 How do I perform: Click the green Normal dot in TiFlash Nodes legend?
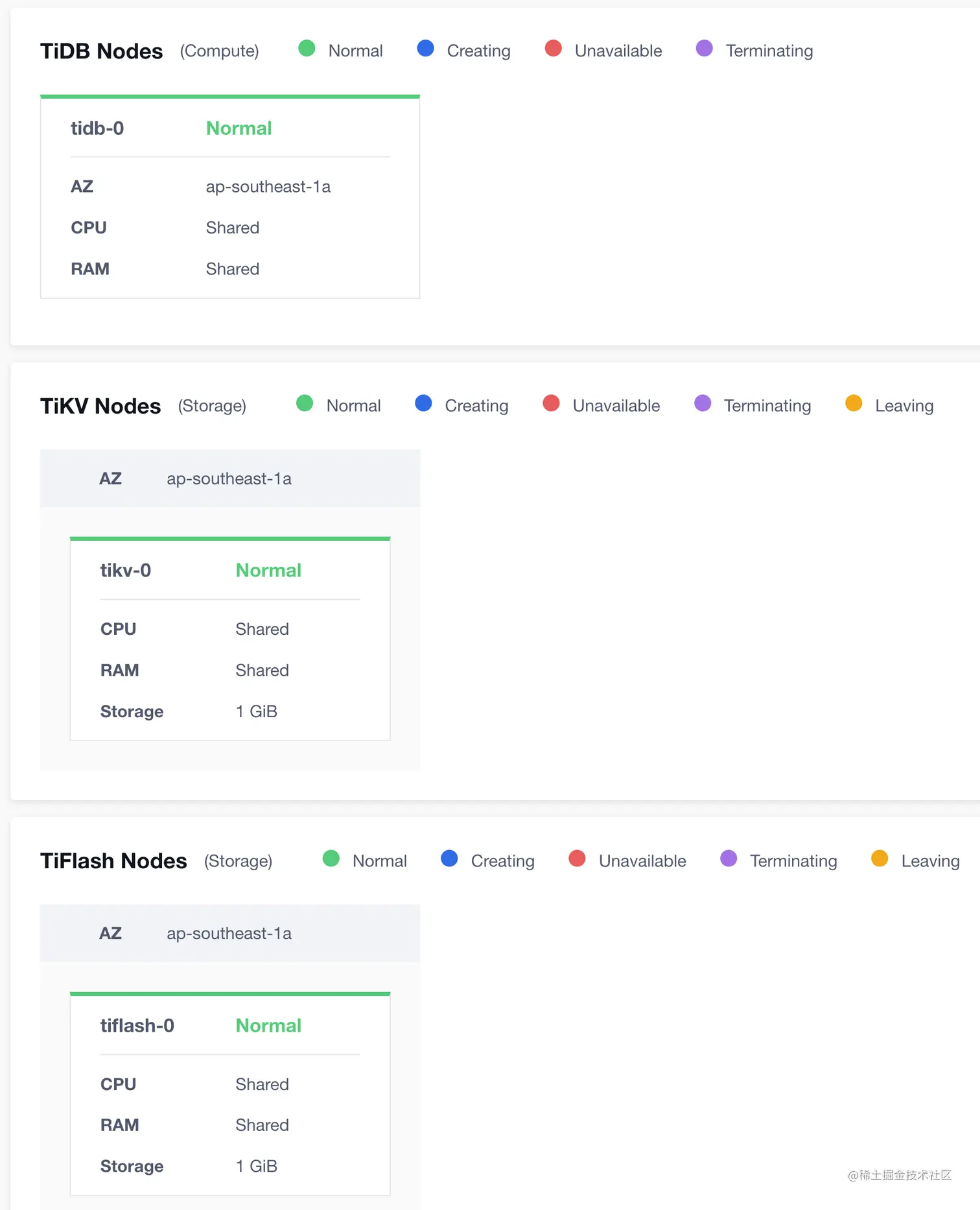click(x=331, y=859)
